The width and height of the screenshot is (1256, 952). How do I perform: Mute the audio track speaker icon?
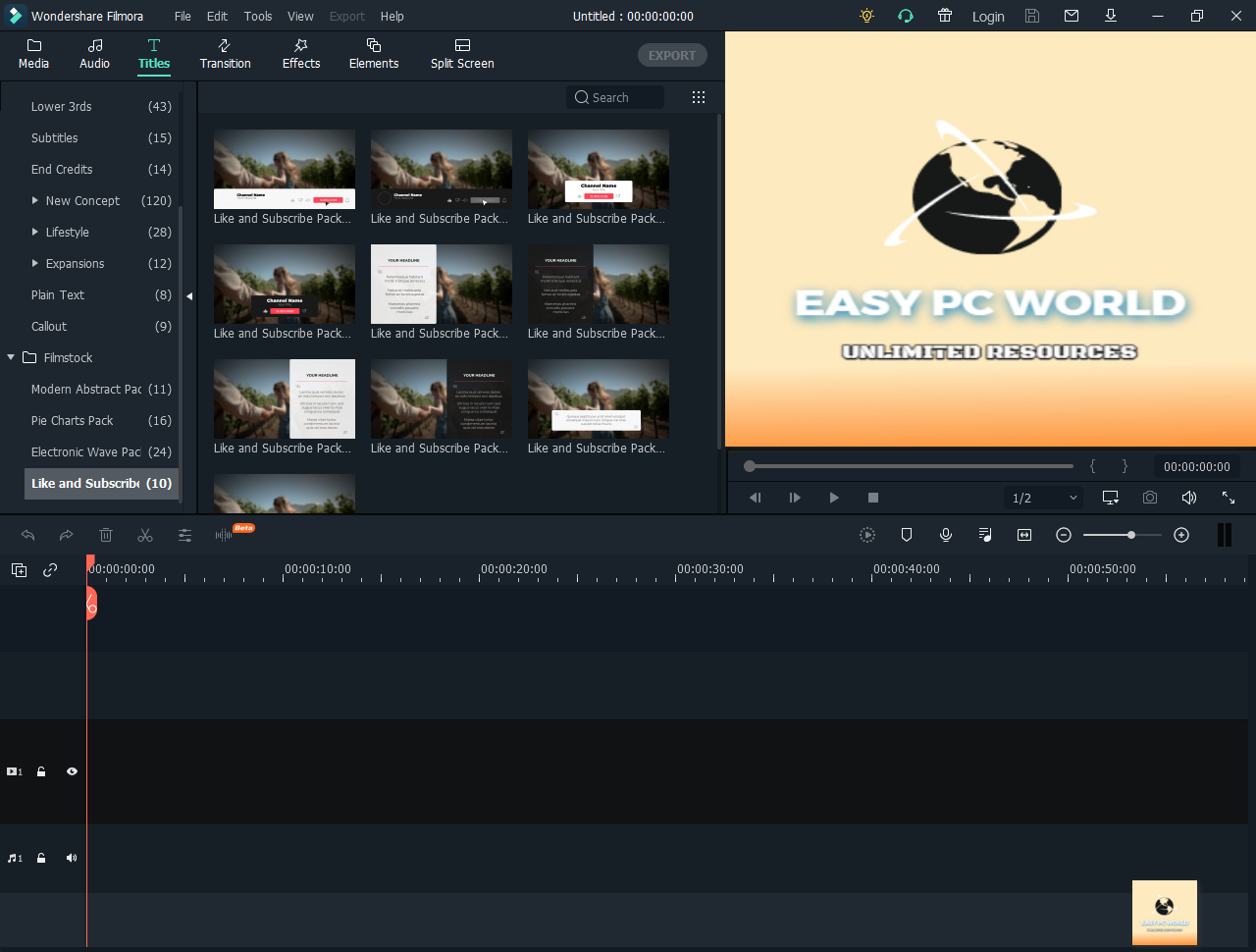coord(71,858)
